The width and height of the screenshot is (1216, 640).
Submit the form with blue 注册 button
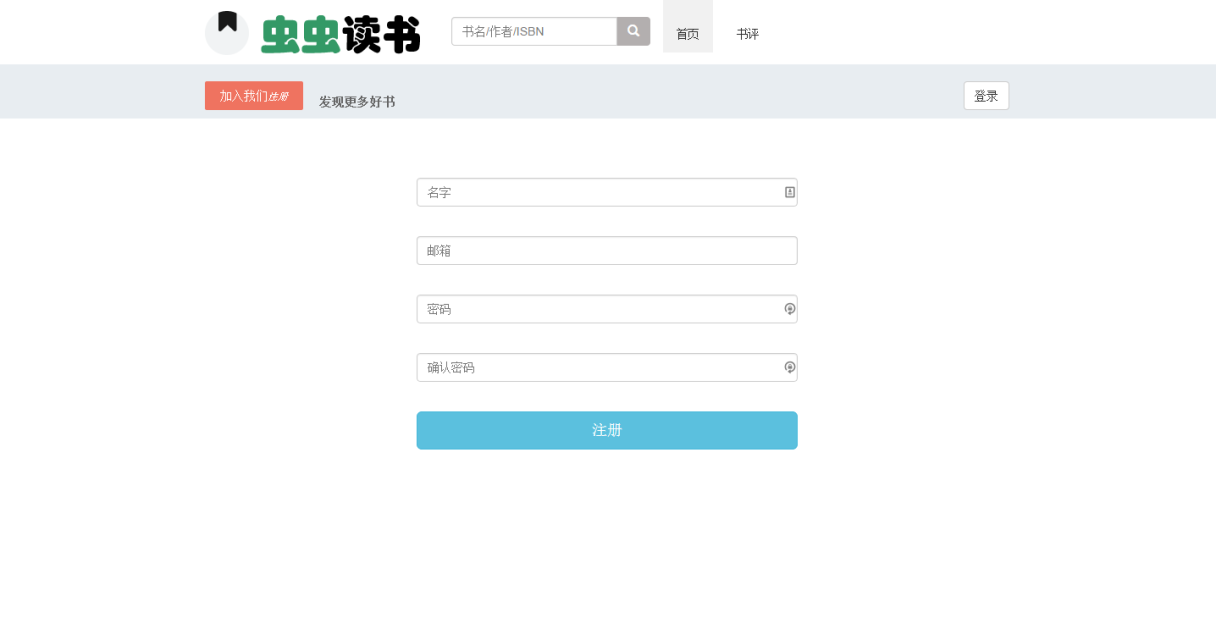pyautogui.click(x=606, y=430)
